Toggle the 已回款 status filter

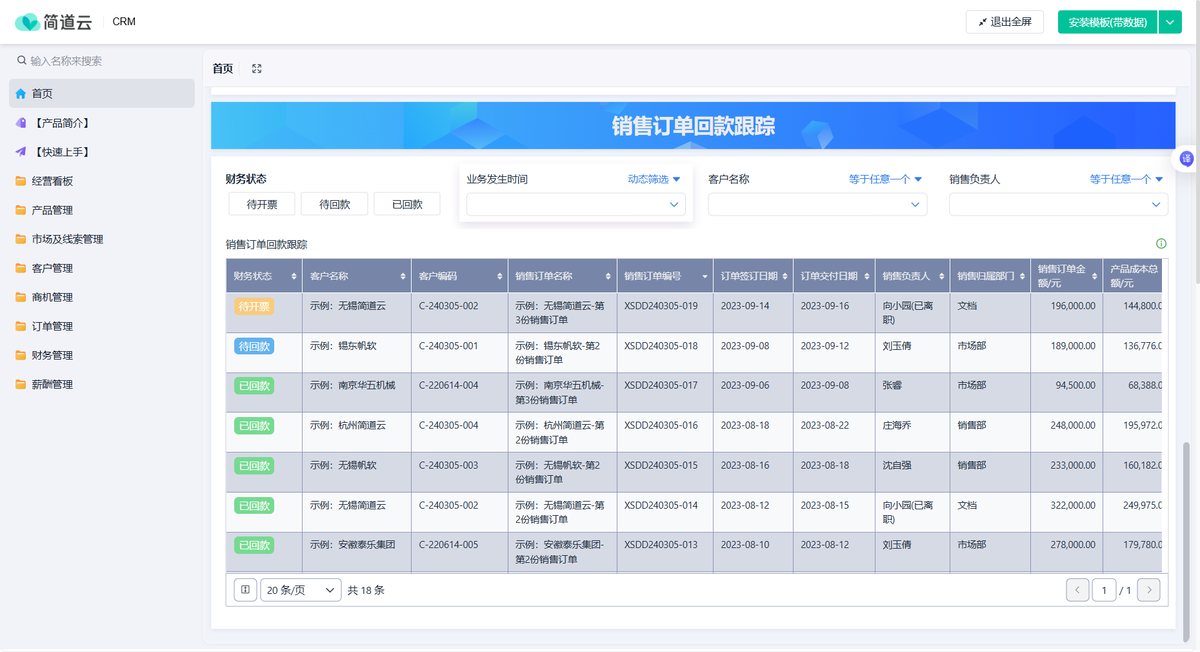click(x=407, y=204)
